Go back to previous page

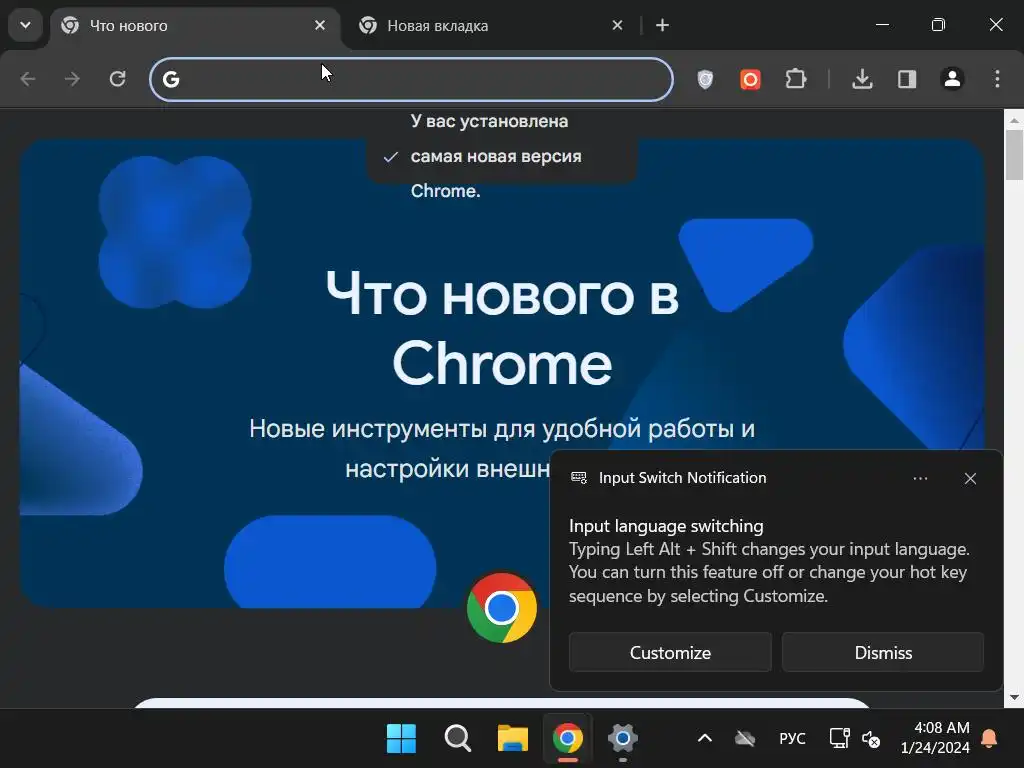click(27, 79)
